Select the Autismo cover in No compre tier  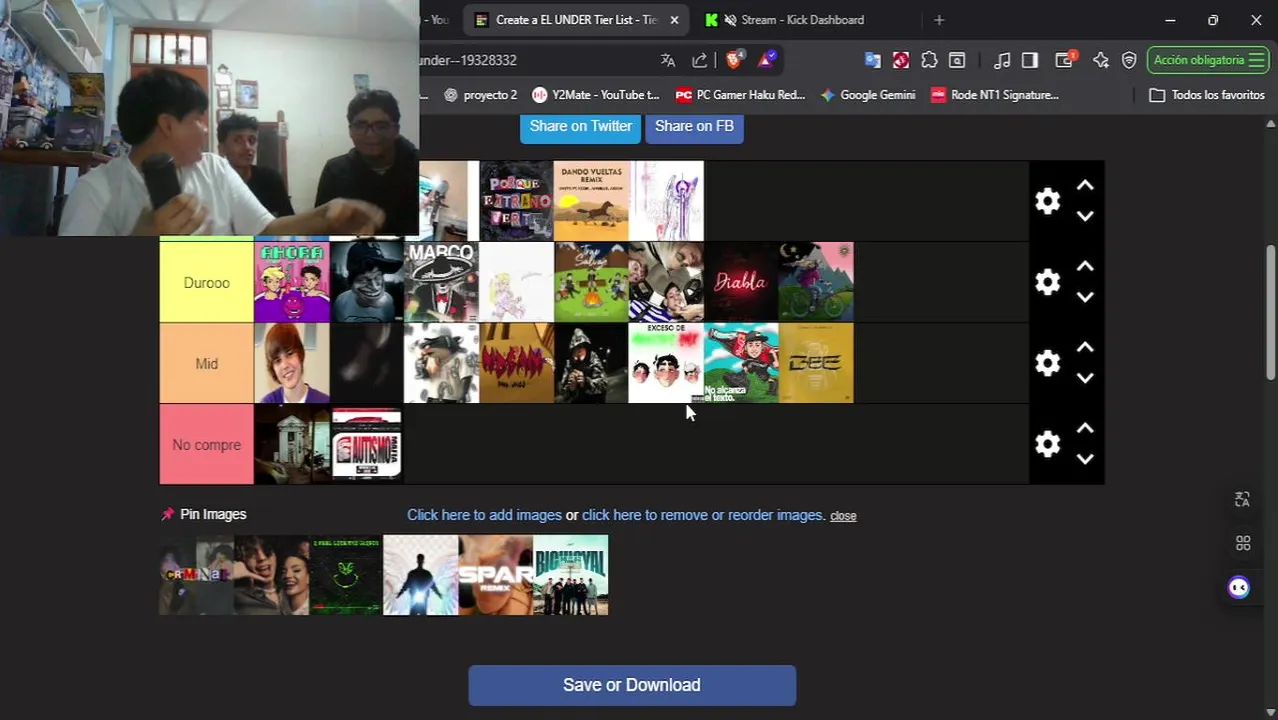click(367, 444)
